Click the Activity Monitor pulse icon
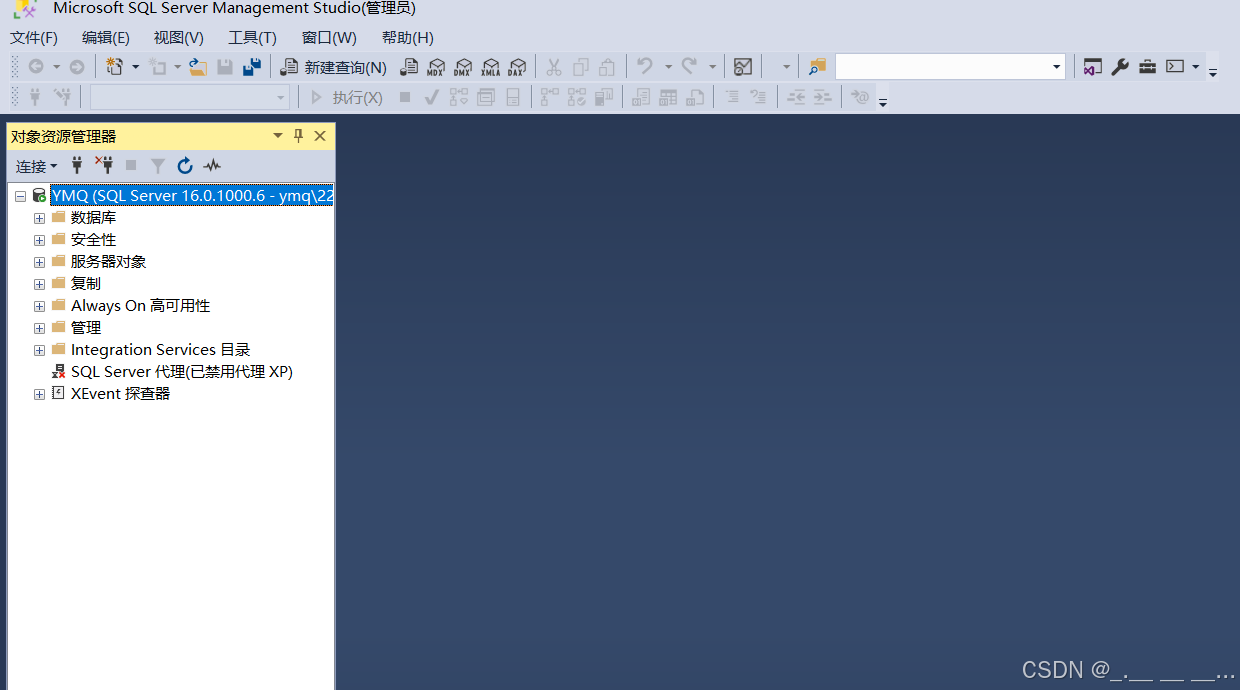Screen dimensions: 1240x690 [212, 166]
